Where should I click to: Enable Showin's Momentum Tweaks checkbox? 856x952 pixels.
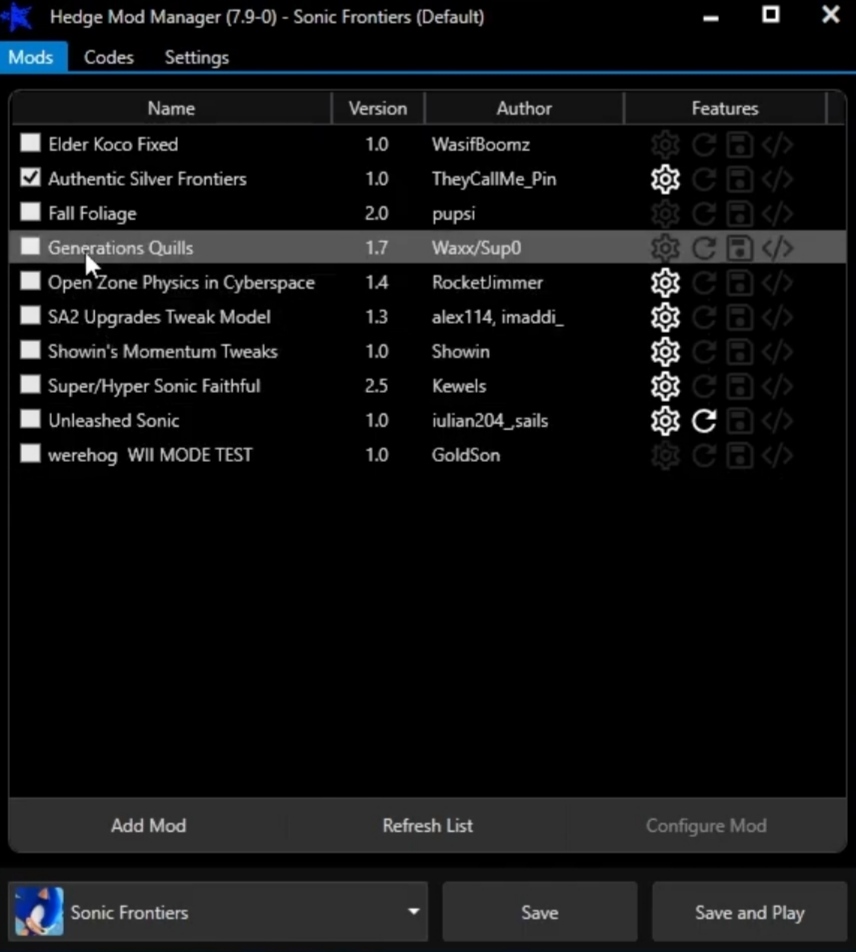pyautogui.click(x=30, y=350)
